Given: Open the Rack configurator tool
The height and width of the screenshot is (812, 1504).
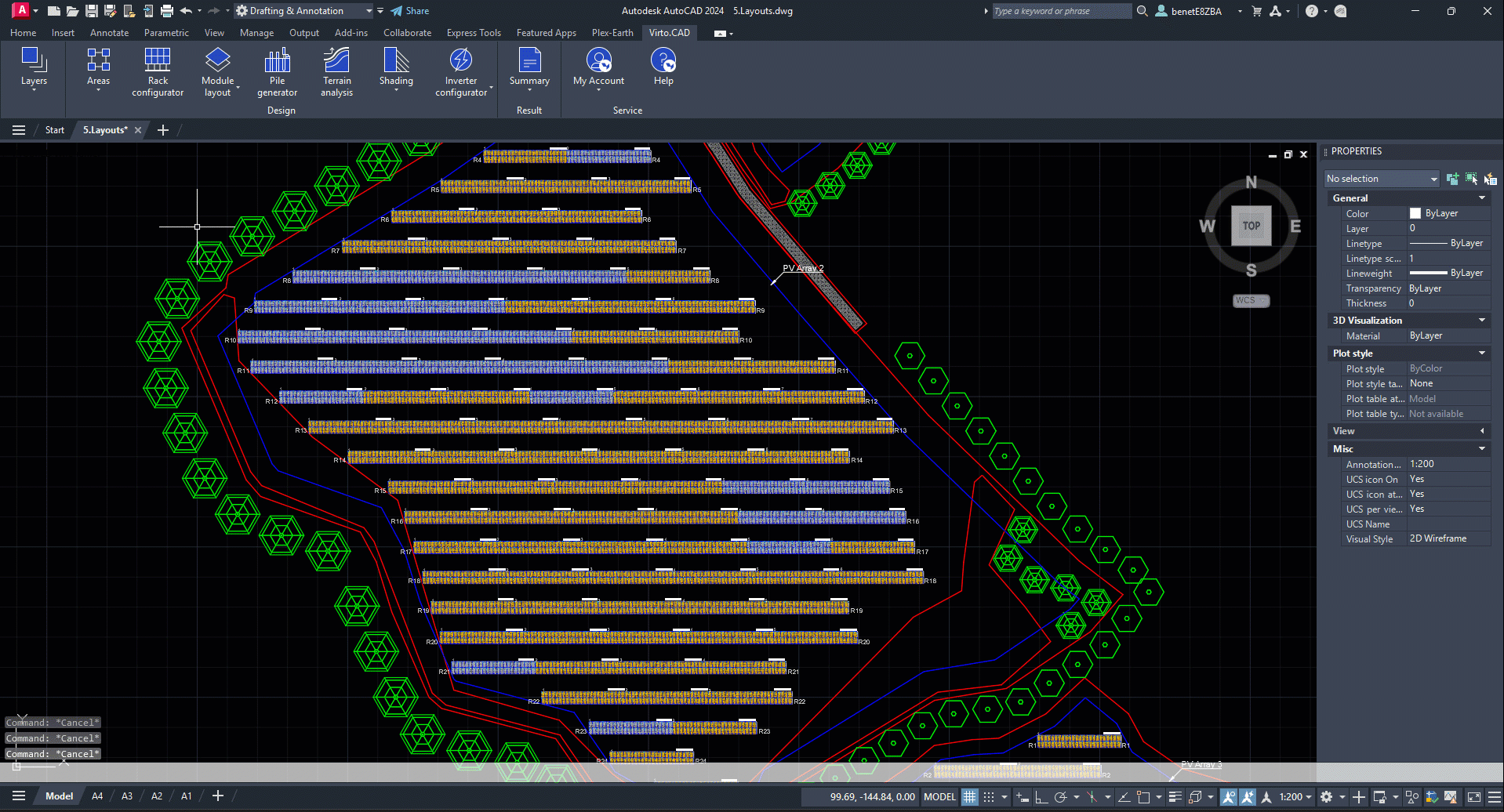Looking at the screenshot, I should pos(158,71).
